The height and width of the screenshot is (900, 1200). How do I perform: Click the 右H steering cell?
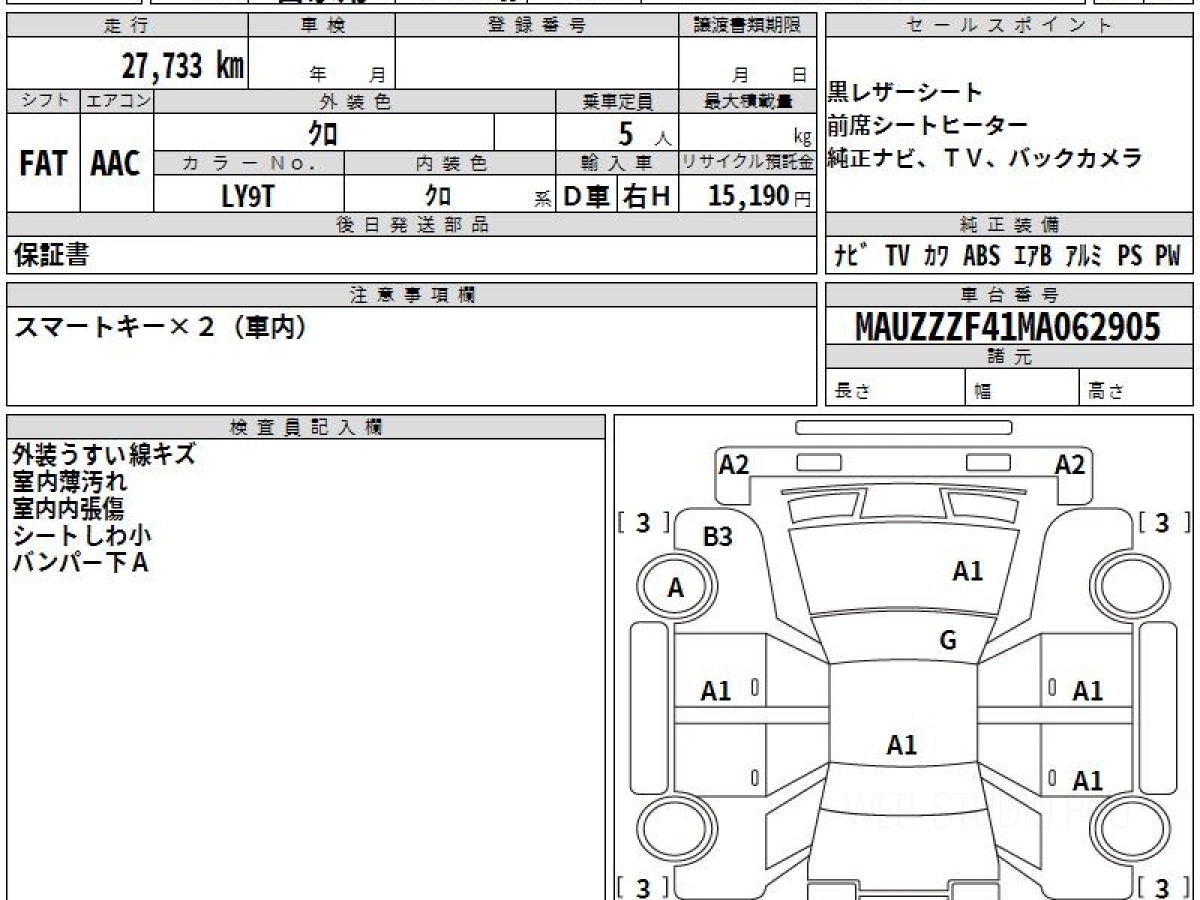pos(647,195)
